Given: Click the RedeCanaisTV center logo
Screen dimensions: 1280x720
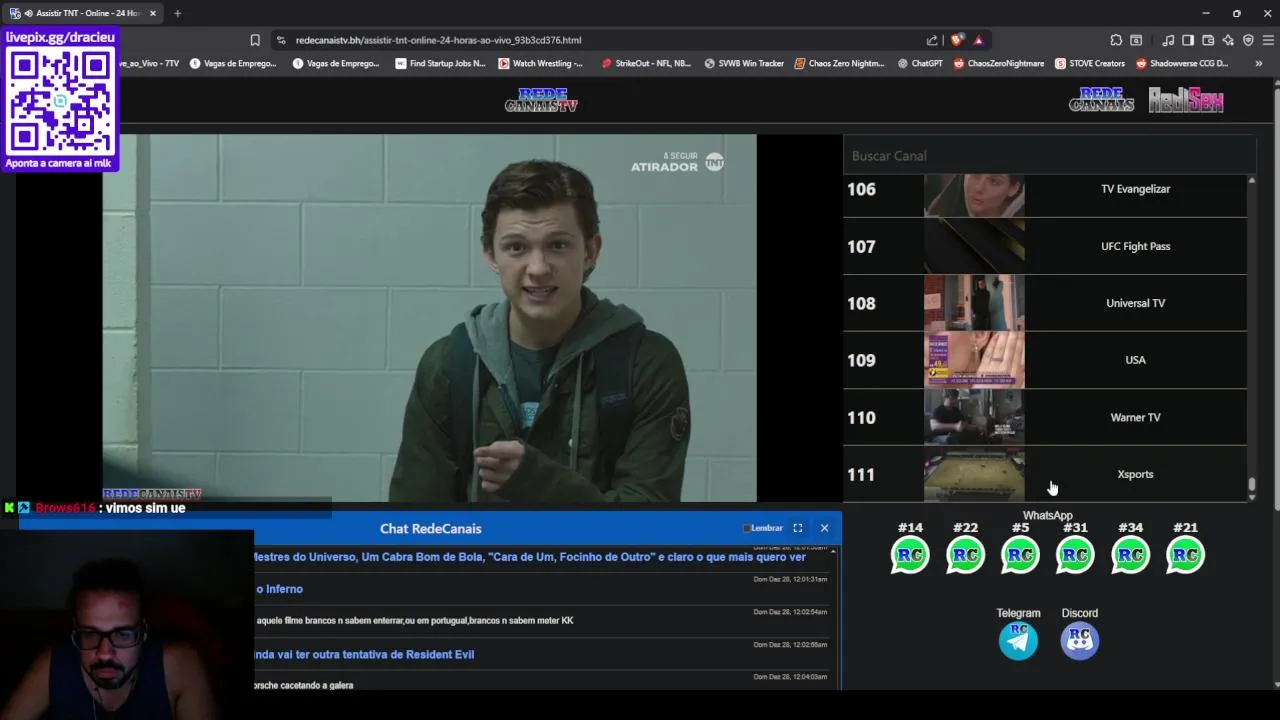Looking at the screenshot, I should (x=541, y=100).
